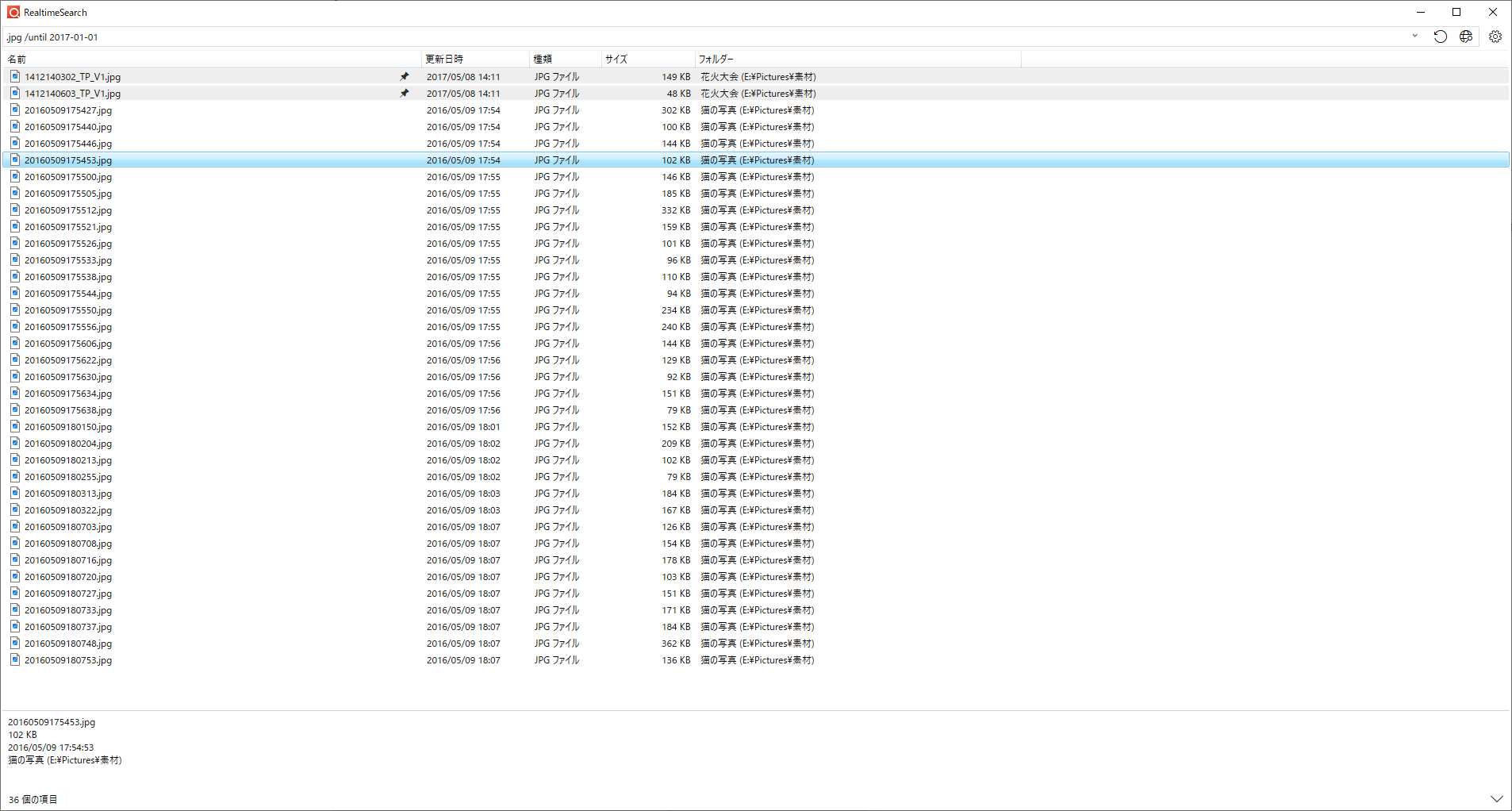This screenshot has width=1512, height=811.
Task: Click the search query input field
Action: coord(706,37)
